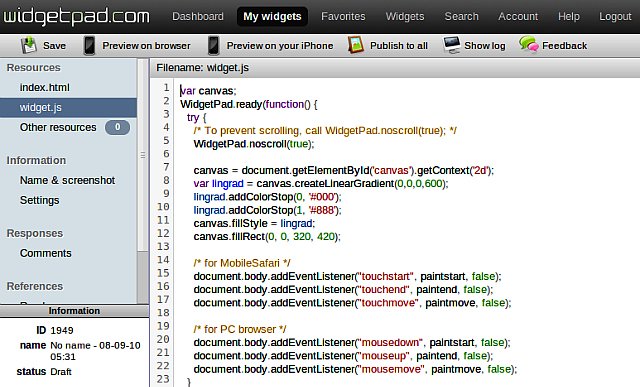Click the speech bubble Feedback icon
This screenshot has width=640, height=387.
(x=529, y=44)
